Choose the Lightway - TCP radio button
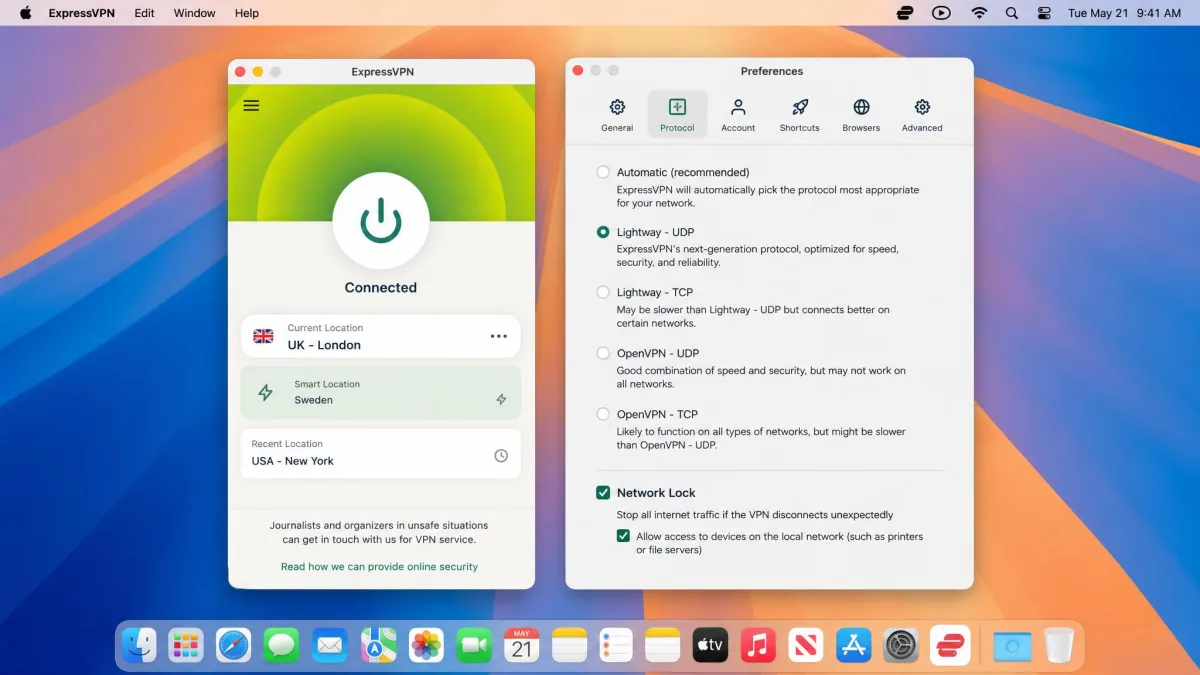Image resolution: width=1200 pixels, height=675 pixels. pos(603,292)
